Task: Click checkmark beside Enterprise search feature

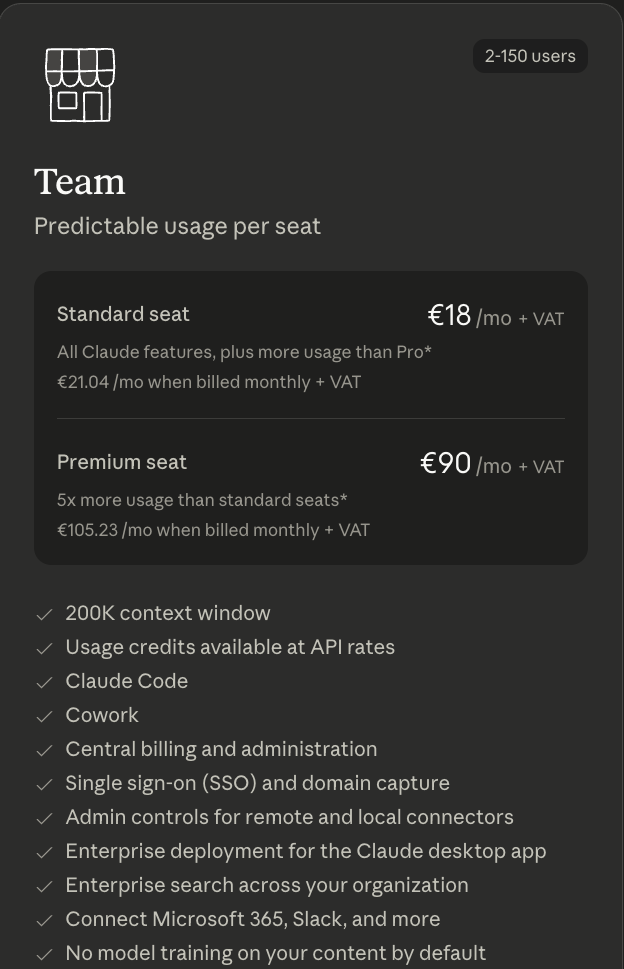Action: 44,886
